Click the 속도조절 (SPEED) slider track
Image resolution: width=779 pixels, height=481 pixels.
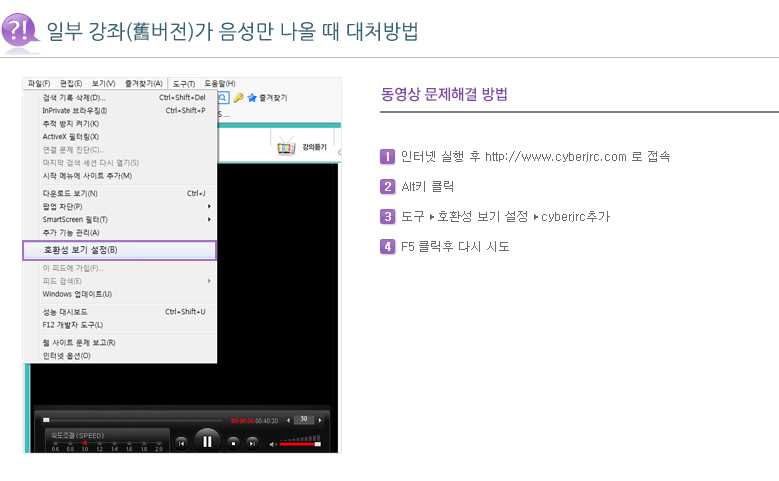click(x=107, y=443)
